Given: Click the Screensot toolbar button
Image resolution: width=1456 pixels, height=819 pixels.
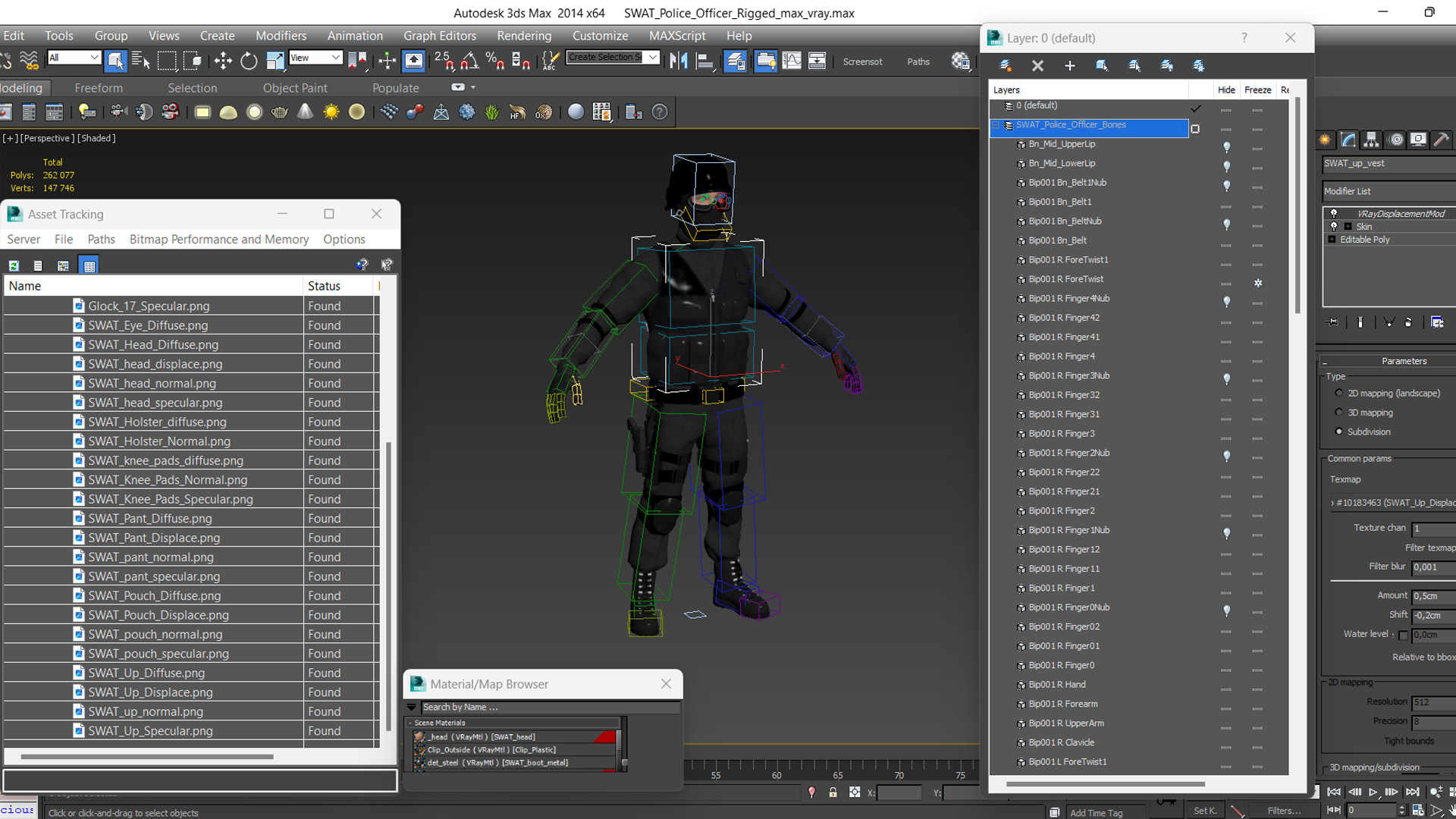Looking at the screenshot, I should point(862,61).
